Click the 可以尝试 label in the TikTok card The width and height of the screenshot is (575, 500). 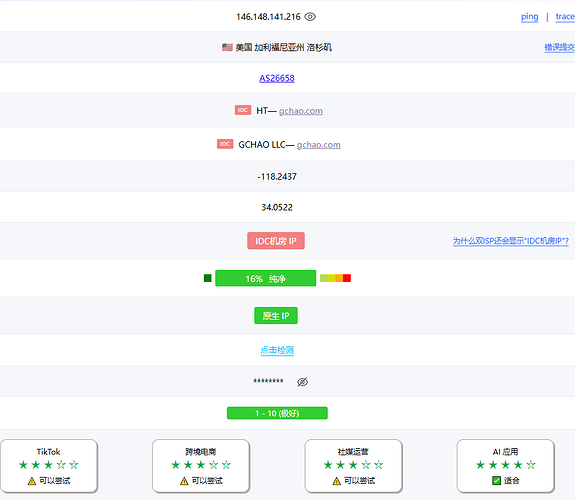[55, 481]
